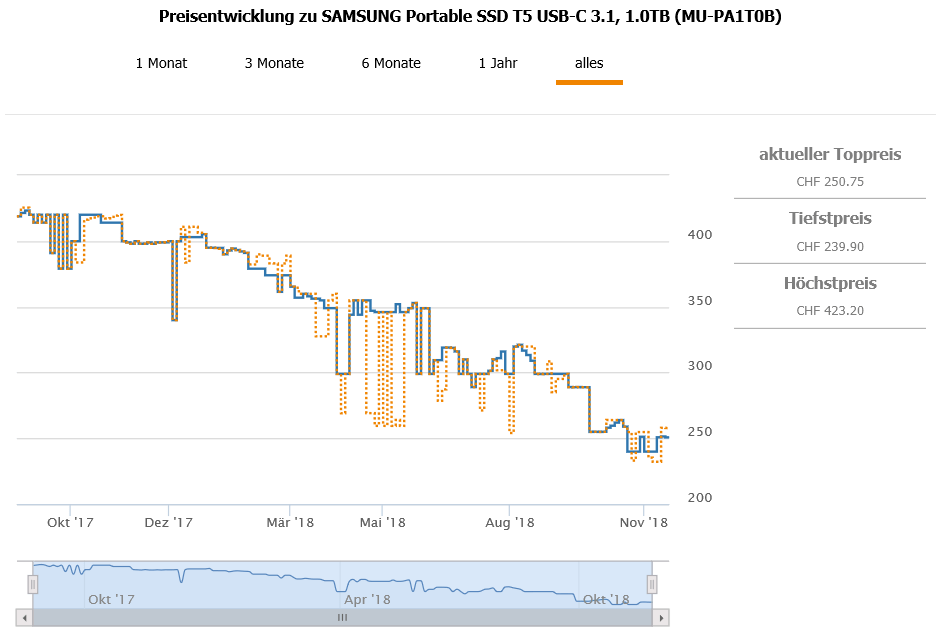Click the Dez '17 x-axis label
Image resolution: width=939 pixels, height=641 pixels.
[x=169, y=522]
